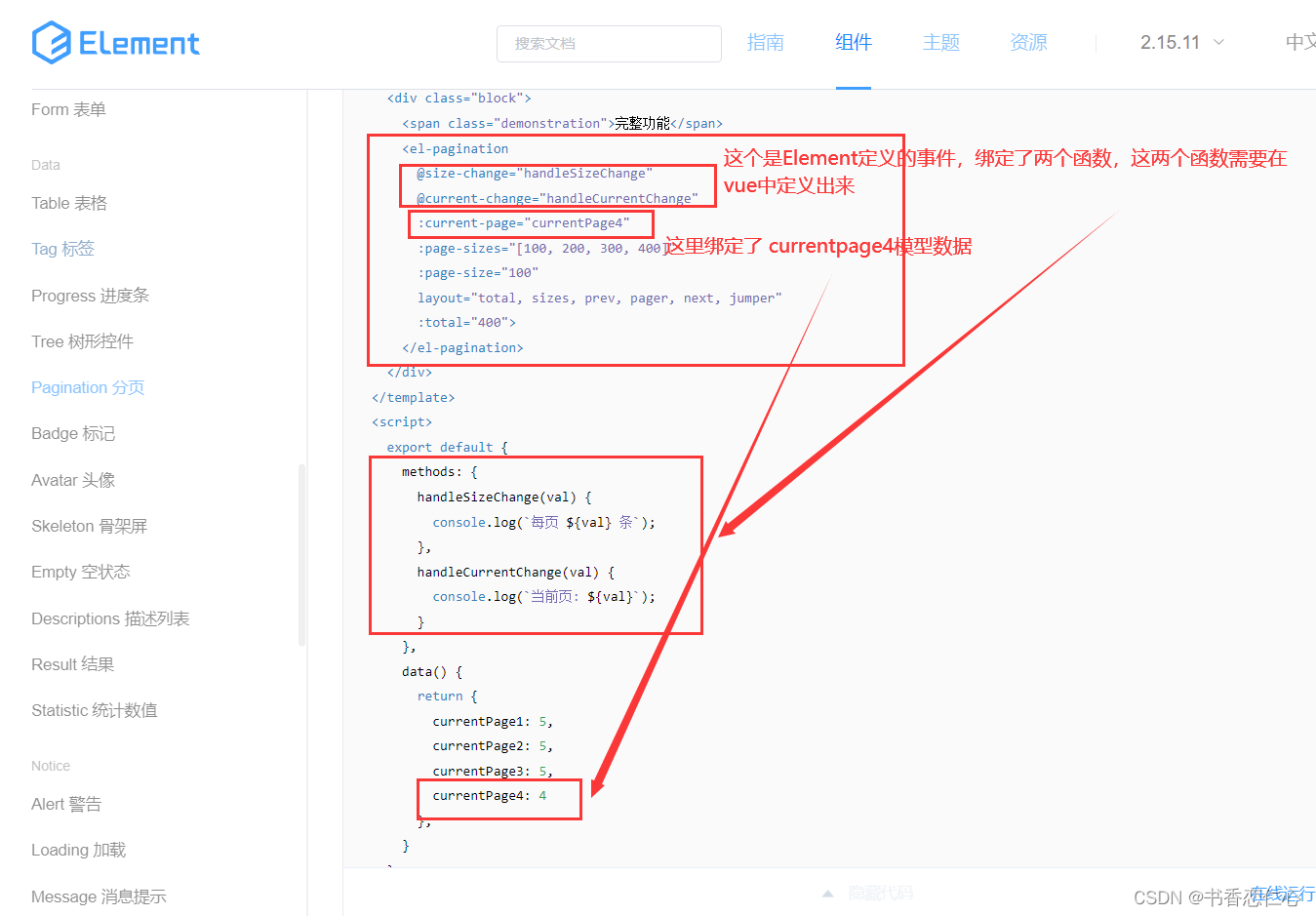This screenshot has height=916, width=1316.
Task: Click the :page-size="100" line
Action: [x=478, y=273]
